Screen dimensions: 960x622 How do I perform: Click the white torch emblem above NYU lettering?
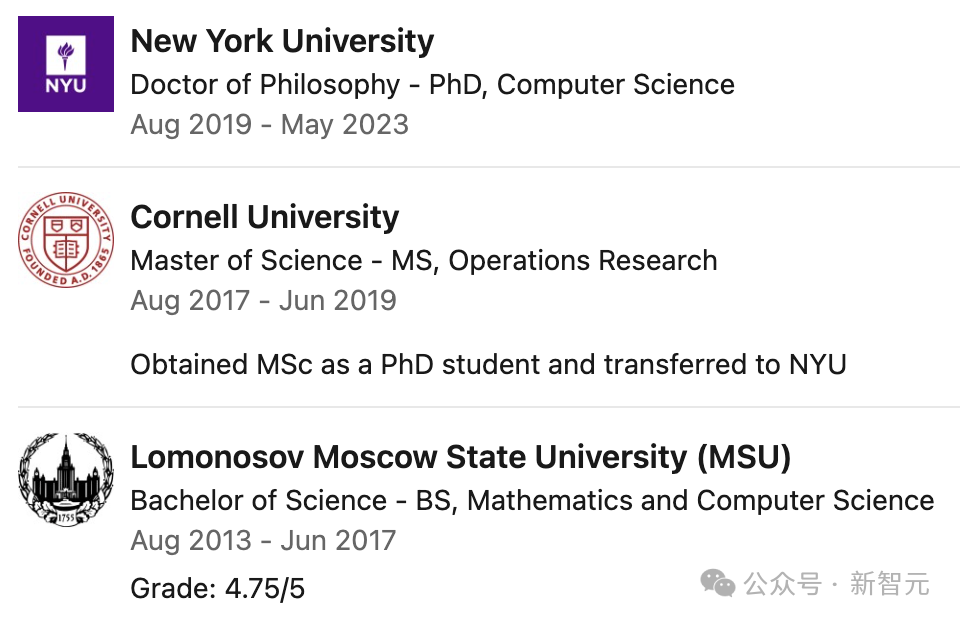(66, 53)
